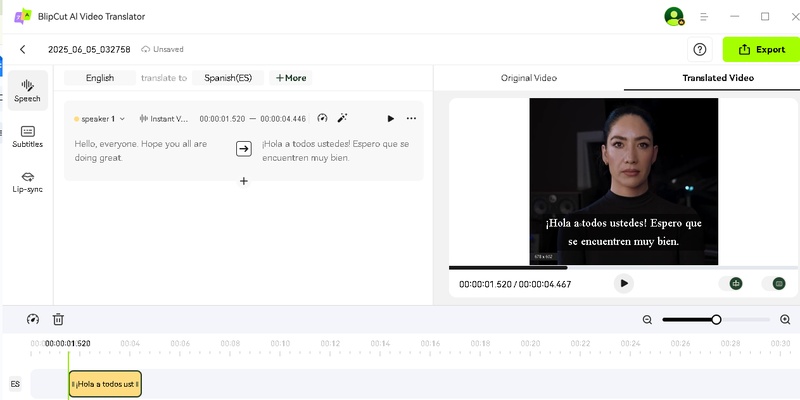Screen dimensions: 800x400
Task: Open the help question mark icon
Action: coord(700,49)
